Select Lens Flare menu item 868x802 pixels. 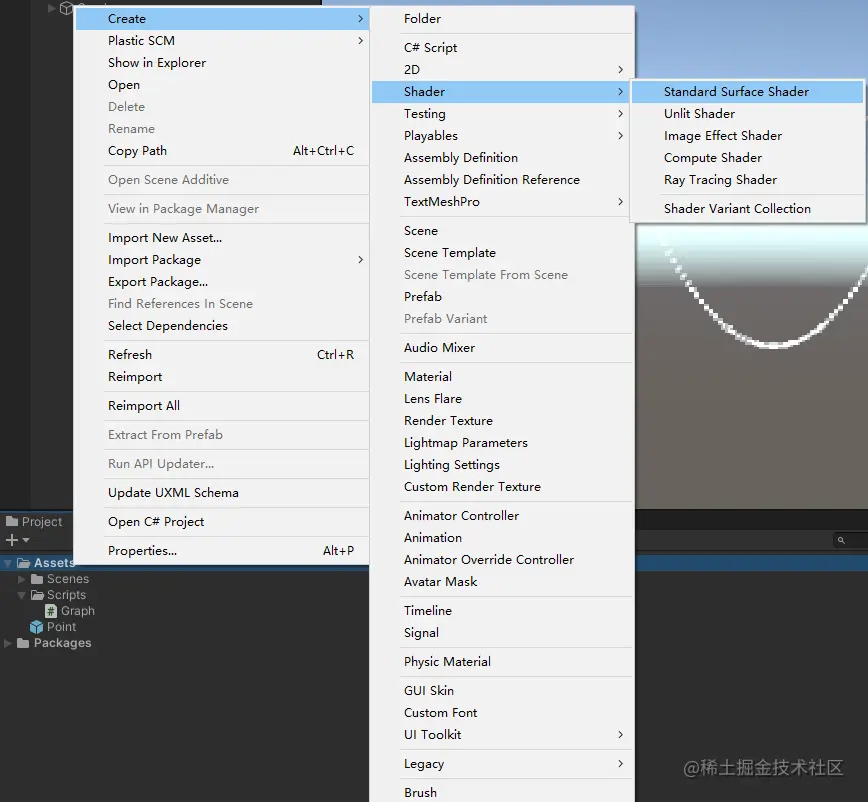[x=503, y=399]
